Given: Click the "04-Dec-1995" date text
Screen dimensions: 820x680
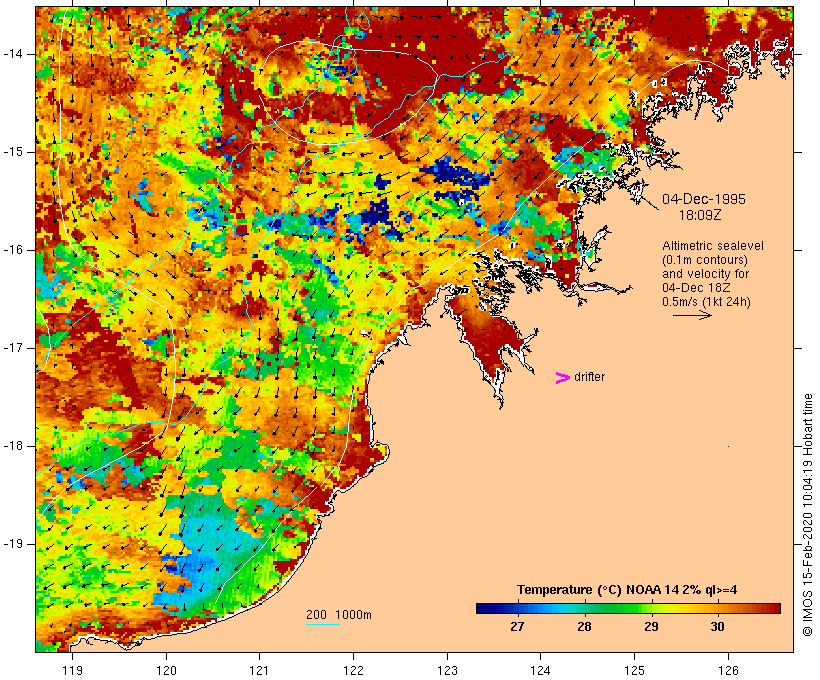Looking at the screenshot, I should coord(704,199).
